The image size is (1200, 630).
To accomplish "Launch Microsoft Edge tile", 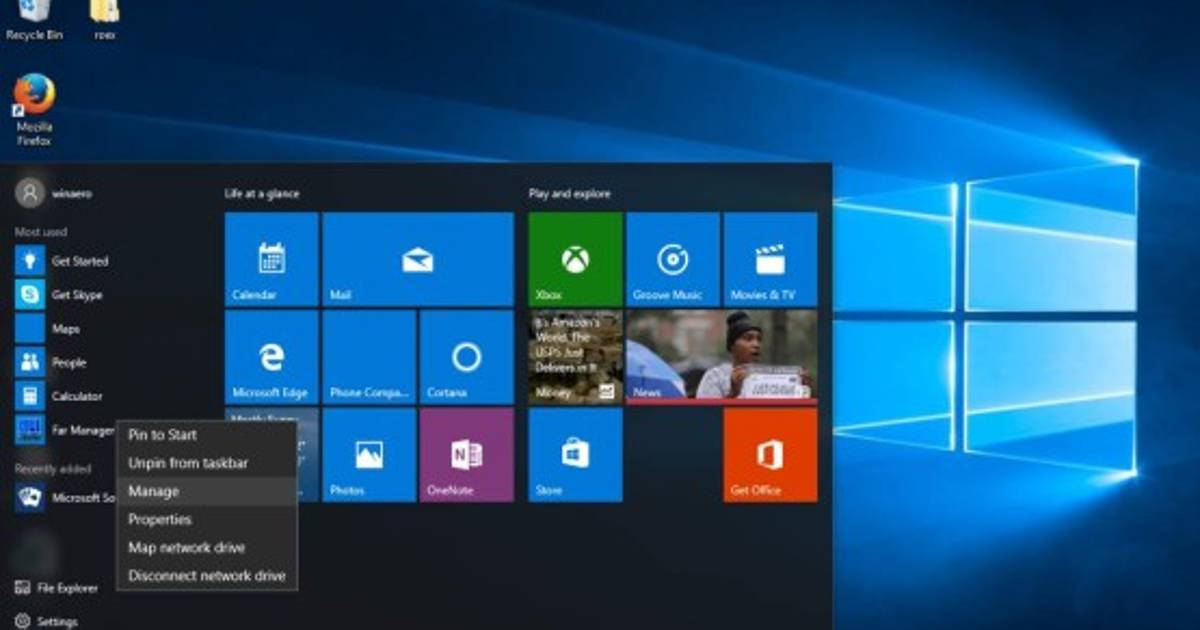I will [271, 357].
